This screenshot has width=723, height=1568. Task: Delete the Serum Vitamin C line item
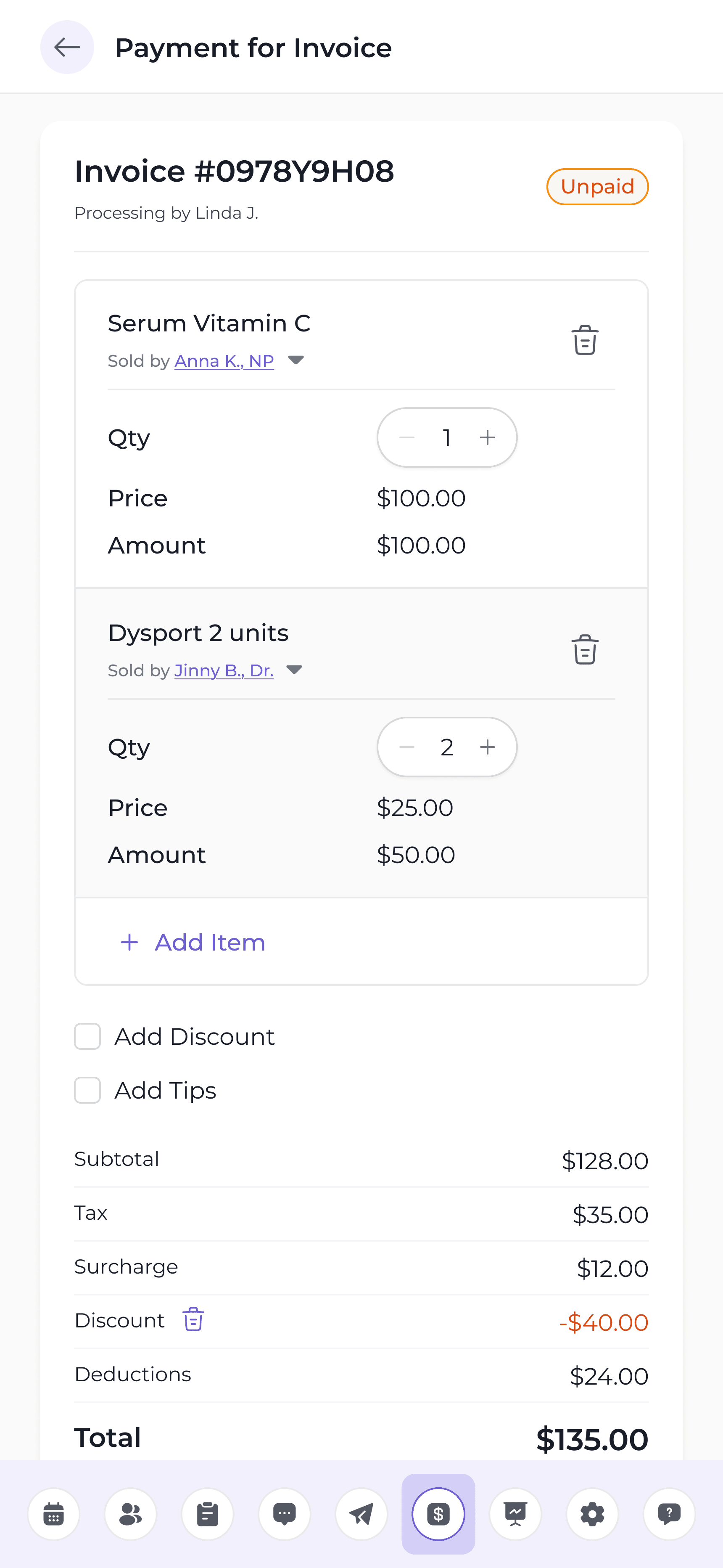[x=584, y=341]
